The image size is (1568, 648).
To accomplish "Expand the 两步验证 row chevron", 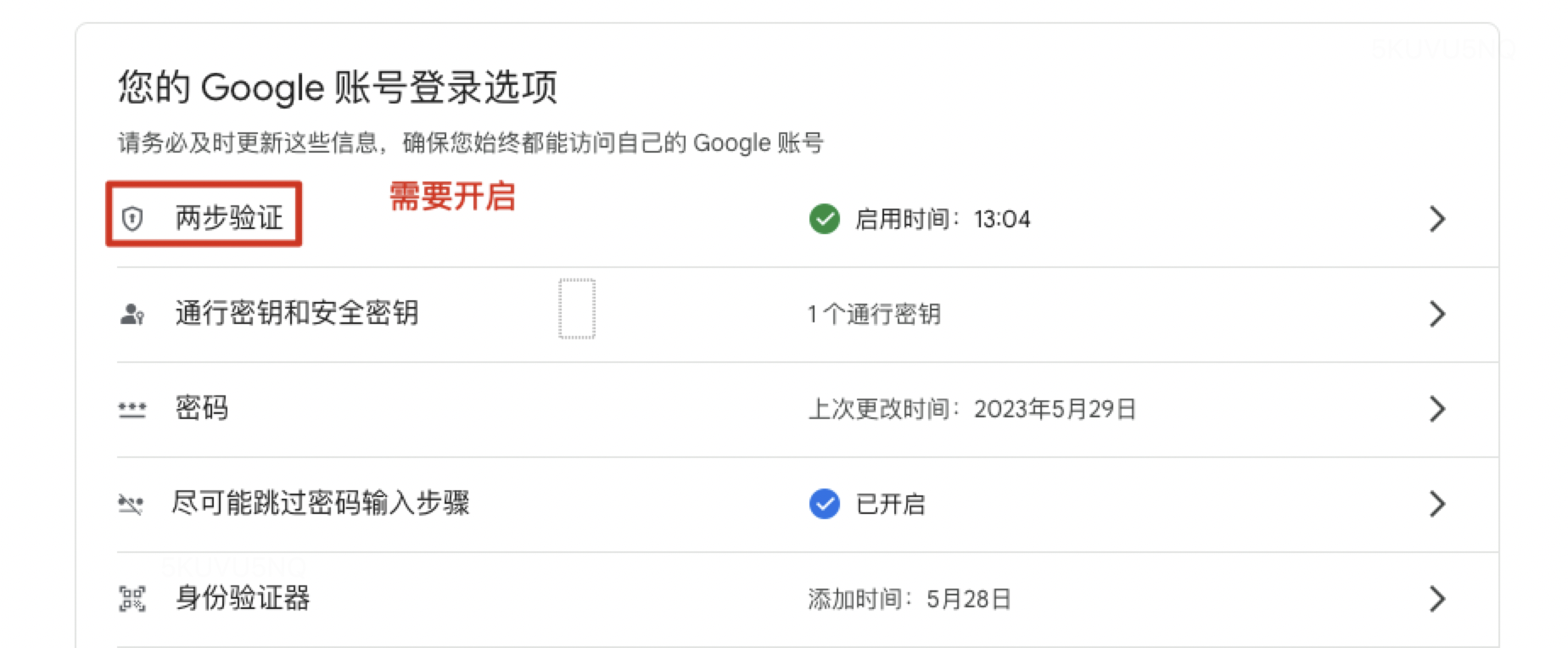I will click(x=1436, y=219).
